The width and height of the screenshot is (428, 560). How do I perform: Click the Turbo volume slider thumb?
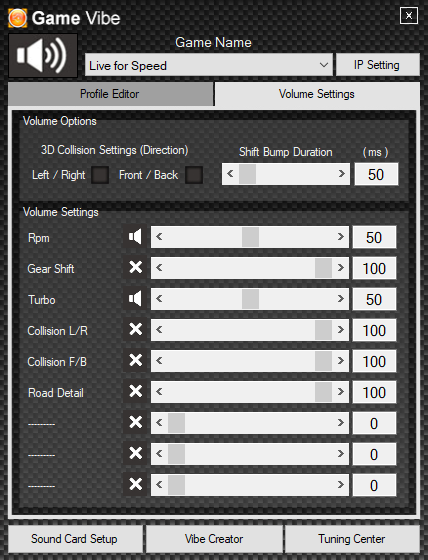click(250, 299)
